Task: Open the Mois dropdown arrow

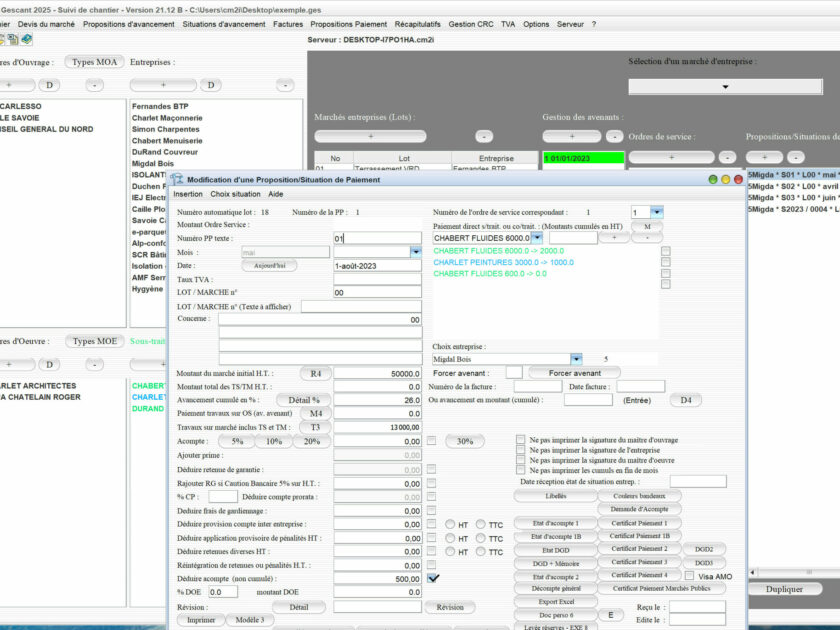Action: (x=416, y=252)
